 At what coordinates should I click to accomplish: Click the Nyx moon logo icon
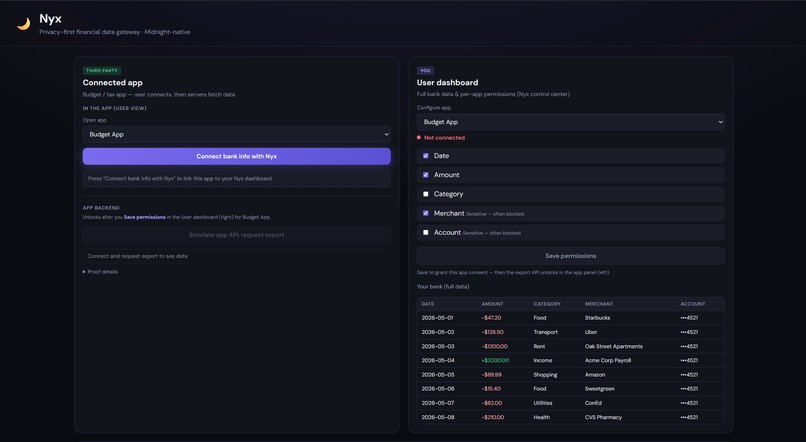(x=23, y=24)
